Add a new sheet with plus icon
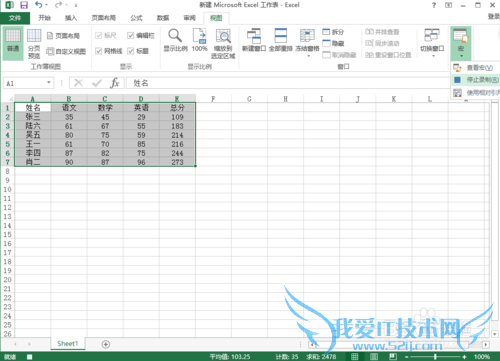The image size is (500, 361). pyautogui.click(x=106, y=344)
